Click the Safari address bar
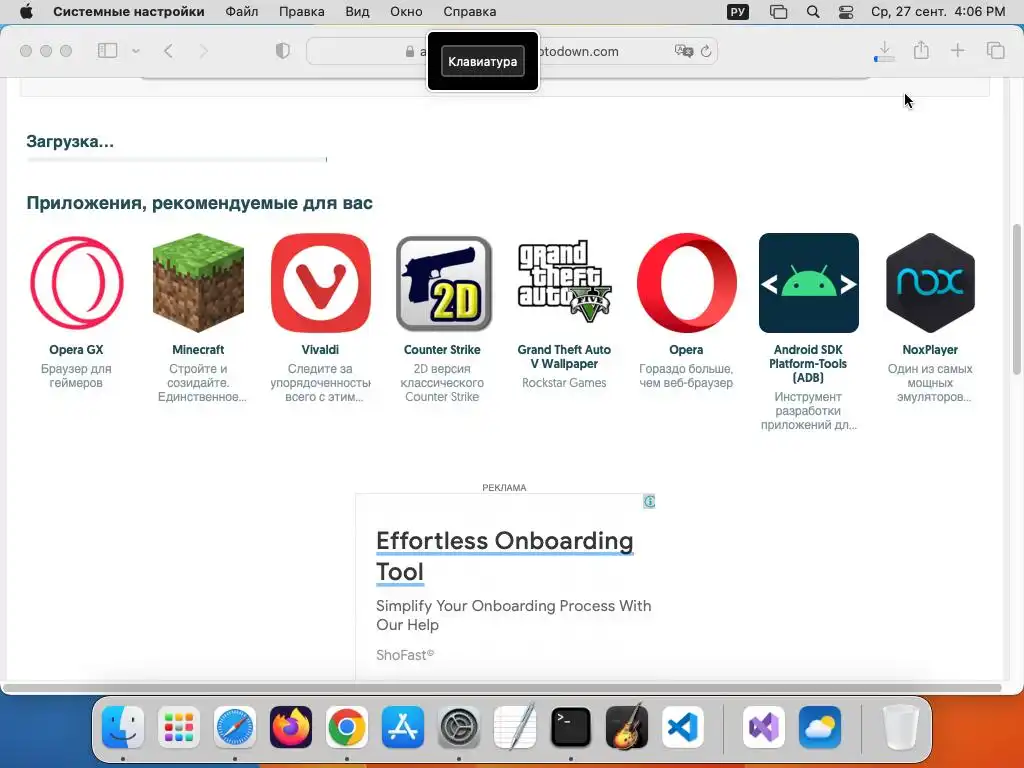The width and height of the screenshot is (1024, 768). (511, 51)
